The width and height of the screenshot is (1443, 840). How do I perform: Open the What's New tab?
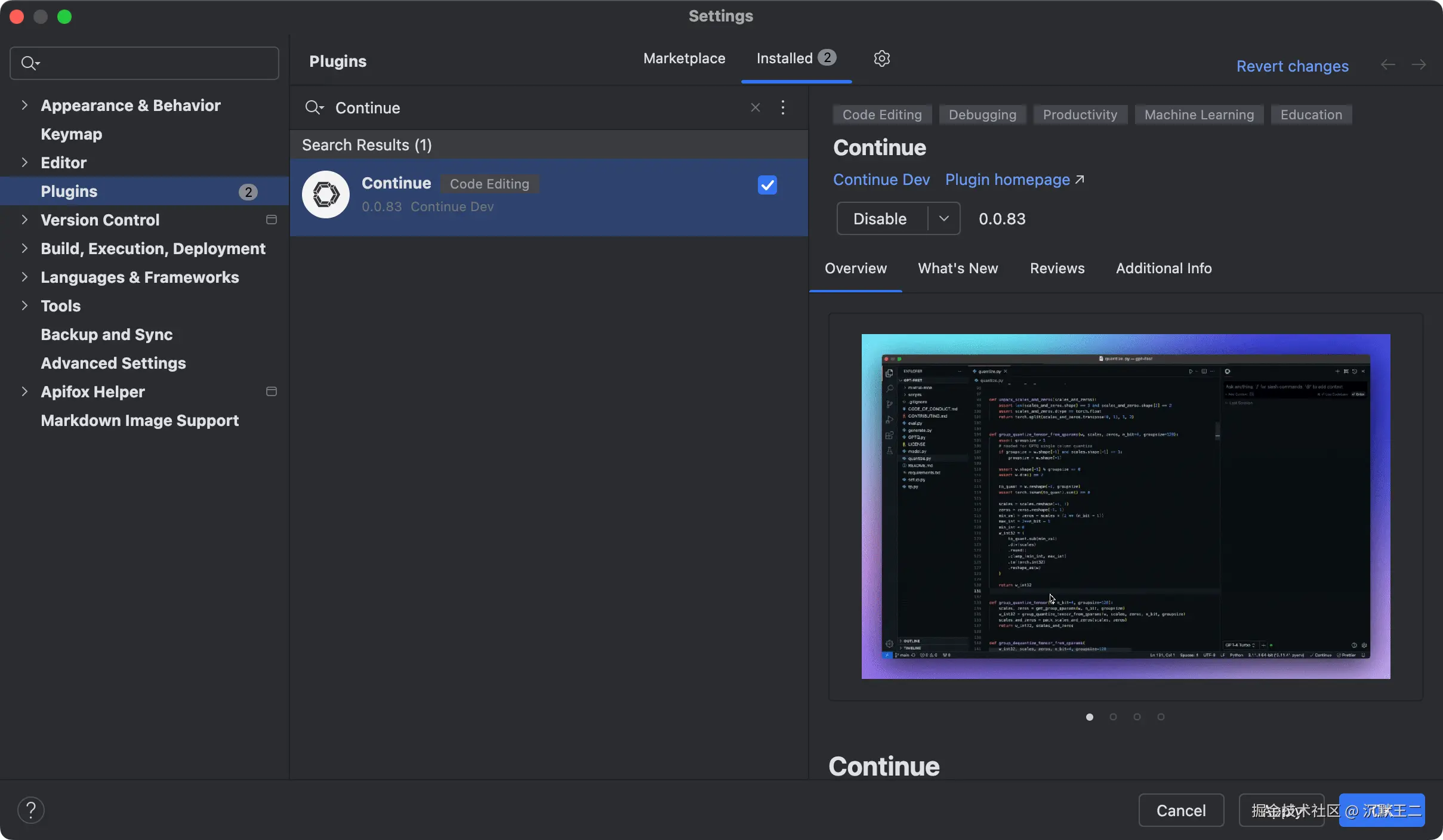(x=958, y=268)
